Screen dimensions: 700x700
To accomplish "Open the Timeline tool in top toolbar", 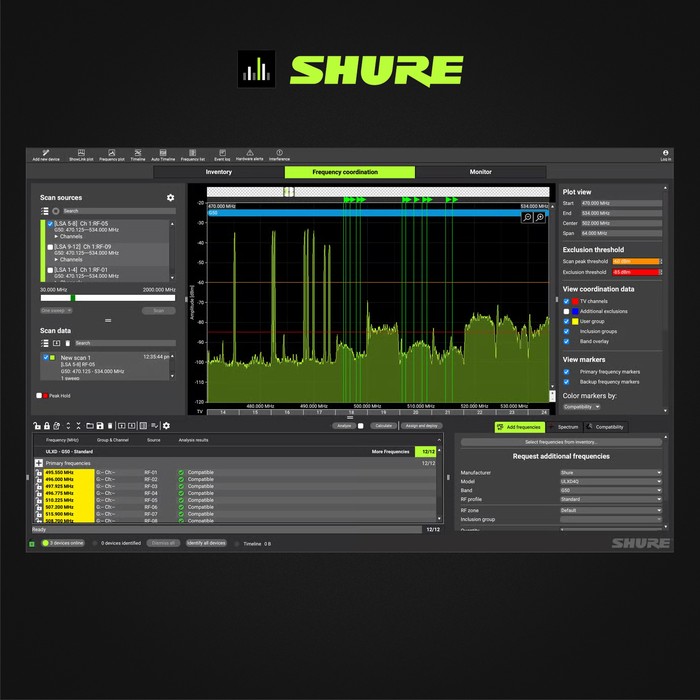I will pos(138,155).
